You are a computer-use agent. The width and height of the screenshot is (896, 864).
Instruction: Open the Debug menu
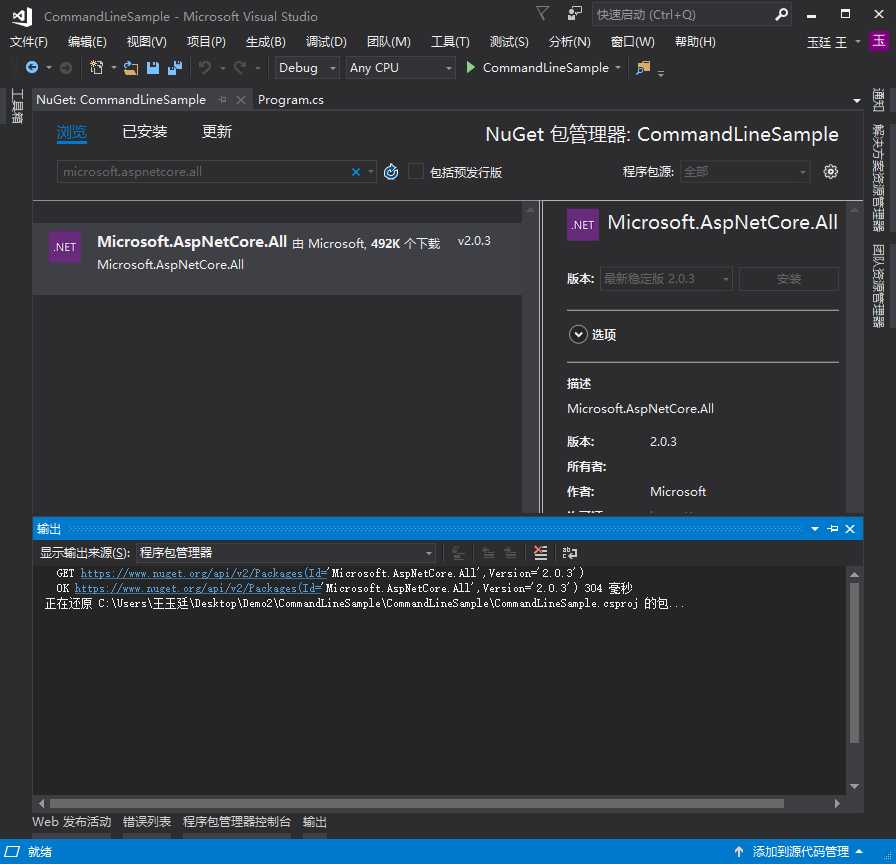click(x=326, y=42)
